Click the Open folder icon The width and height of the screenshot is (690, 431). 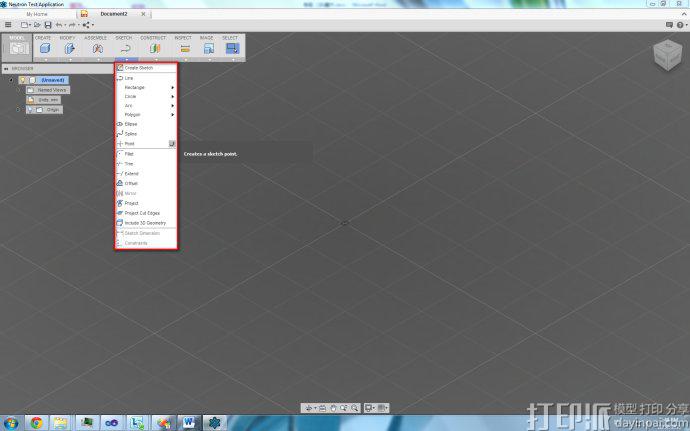(38, 25)
